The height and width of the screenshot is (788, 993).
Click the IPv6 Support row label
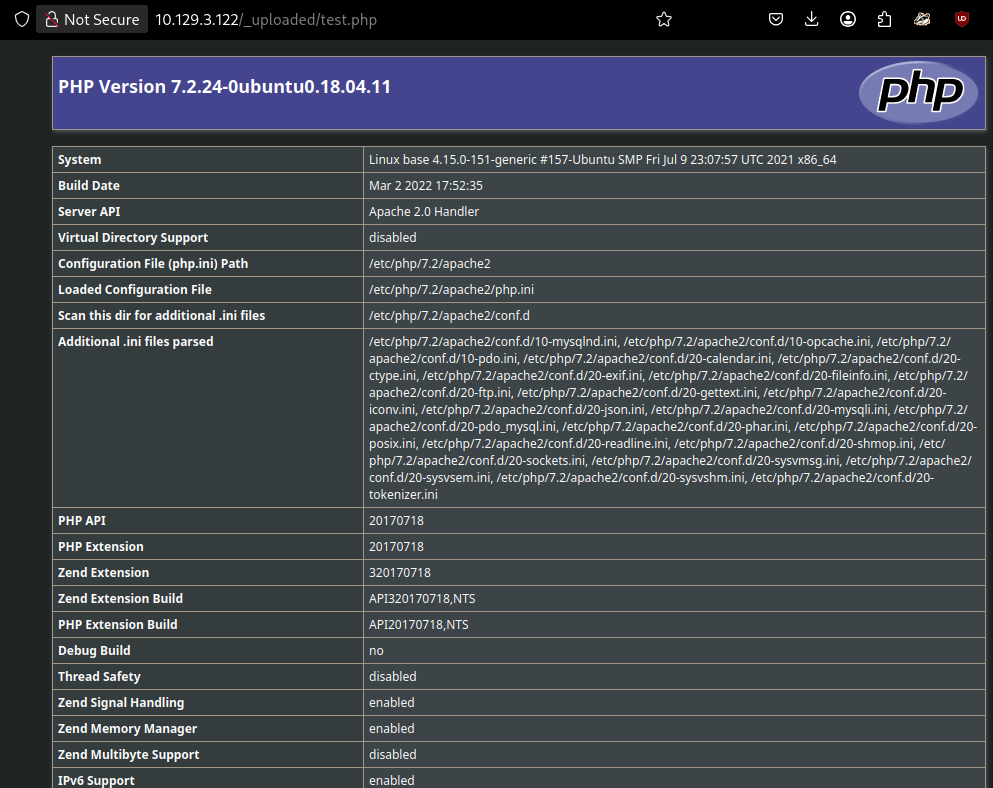(96, 780)
